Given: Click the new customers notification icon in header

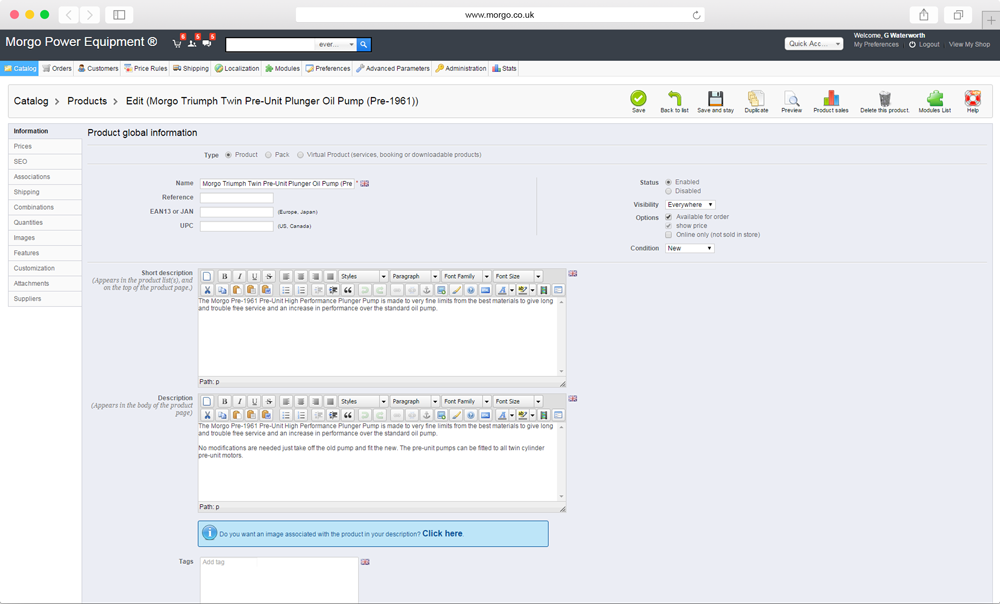Looking at the screenshot, I should click(x=192, y=43).
